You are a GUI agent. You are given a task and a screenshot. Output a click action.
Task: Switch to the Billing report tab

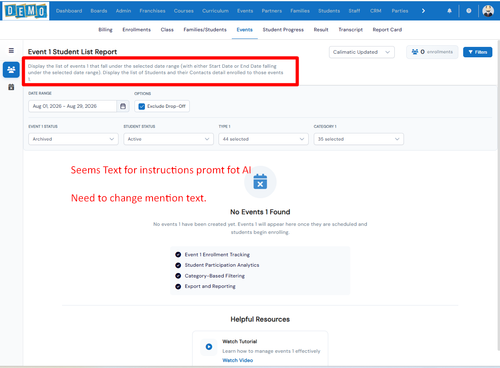tap(105, 30)
